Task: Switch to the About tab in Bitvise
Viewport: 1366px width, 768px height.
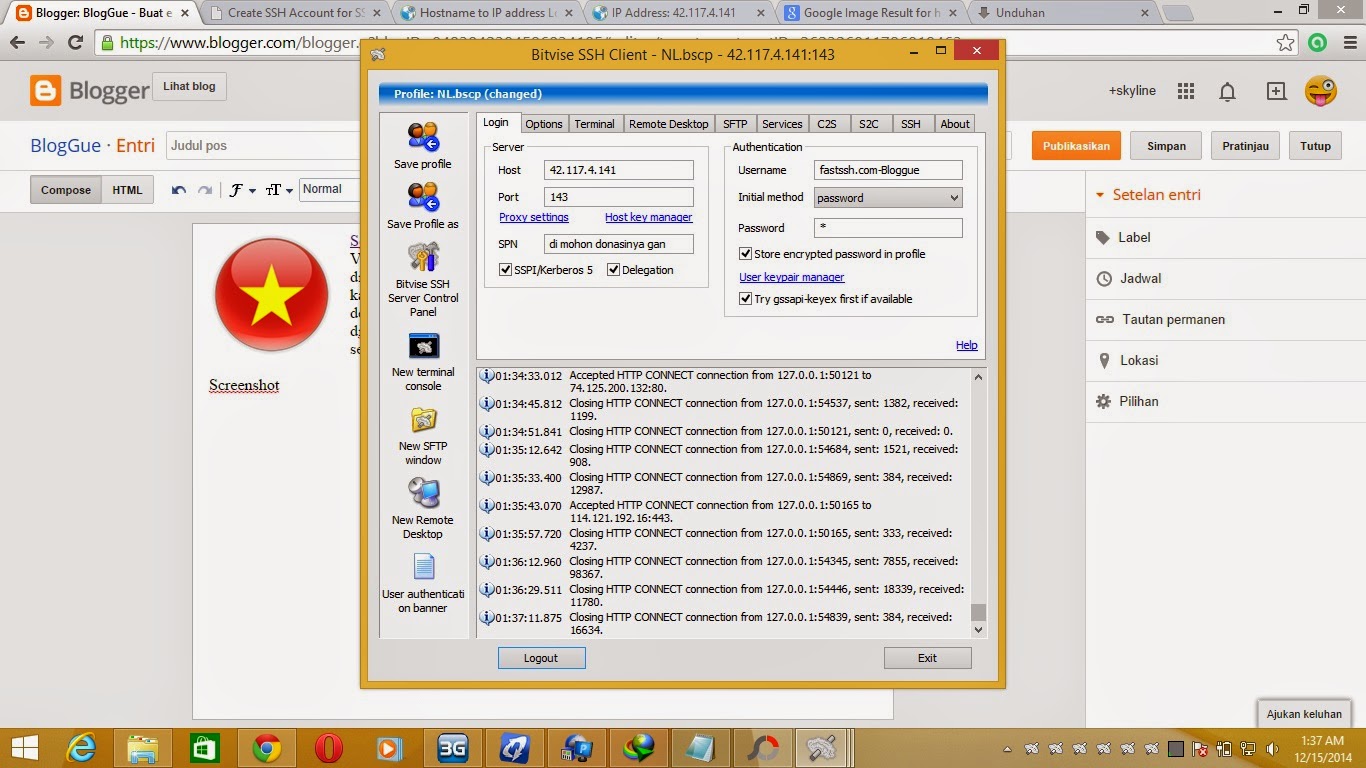Action: tap(955, 124)
